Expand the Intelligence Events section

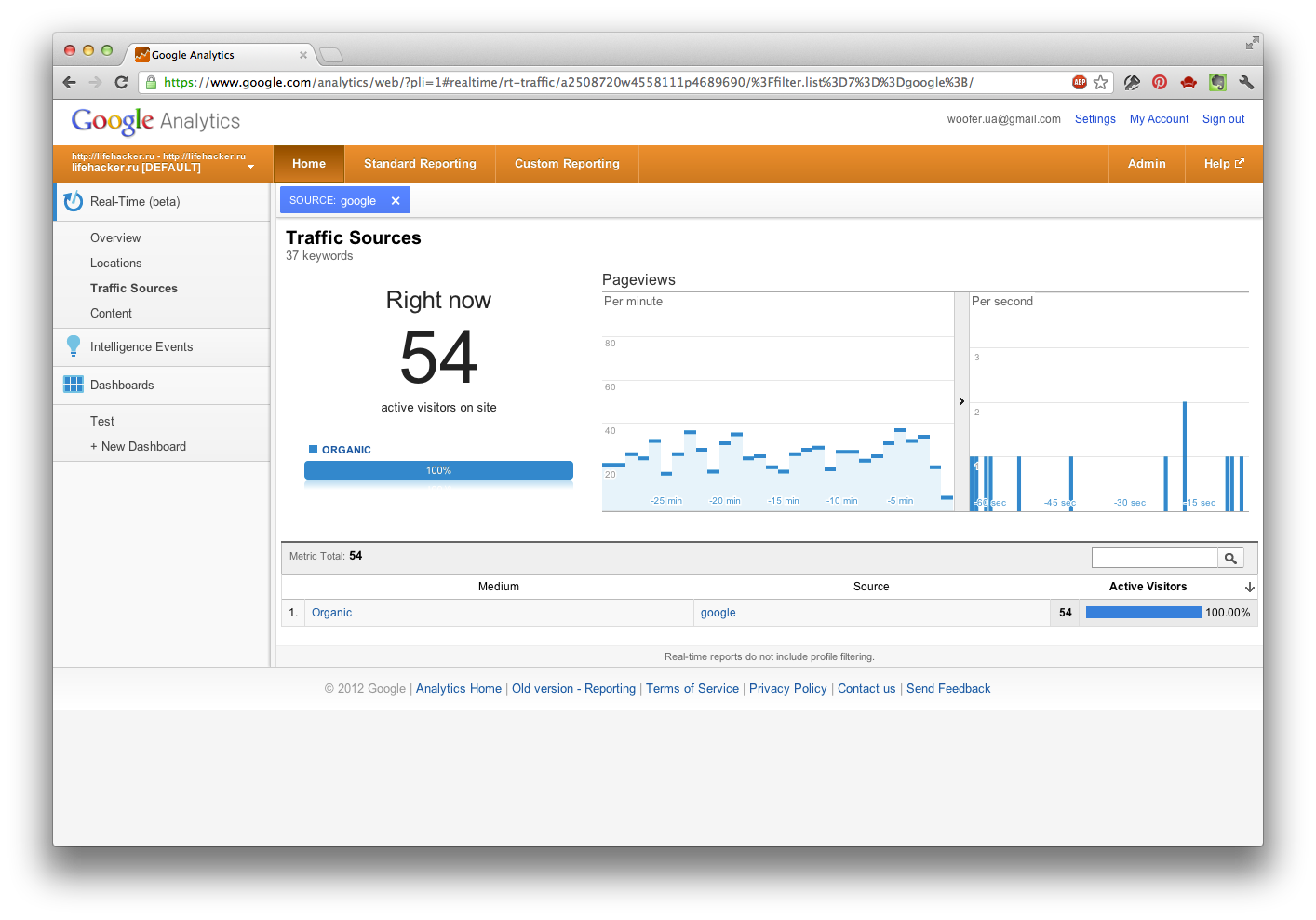[x=141, y=347]
